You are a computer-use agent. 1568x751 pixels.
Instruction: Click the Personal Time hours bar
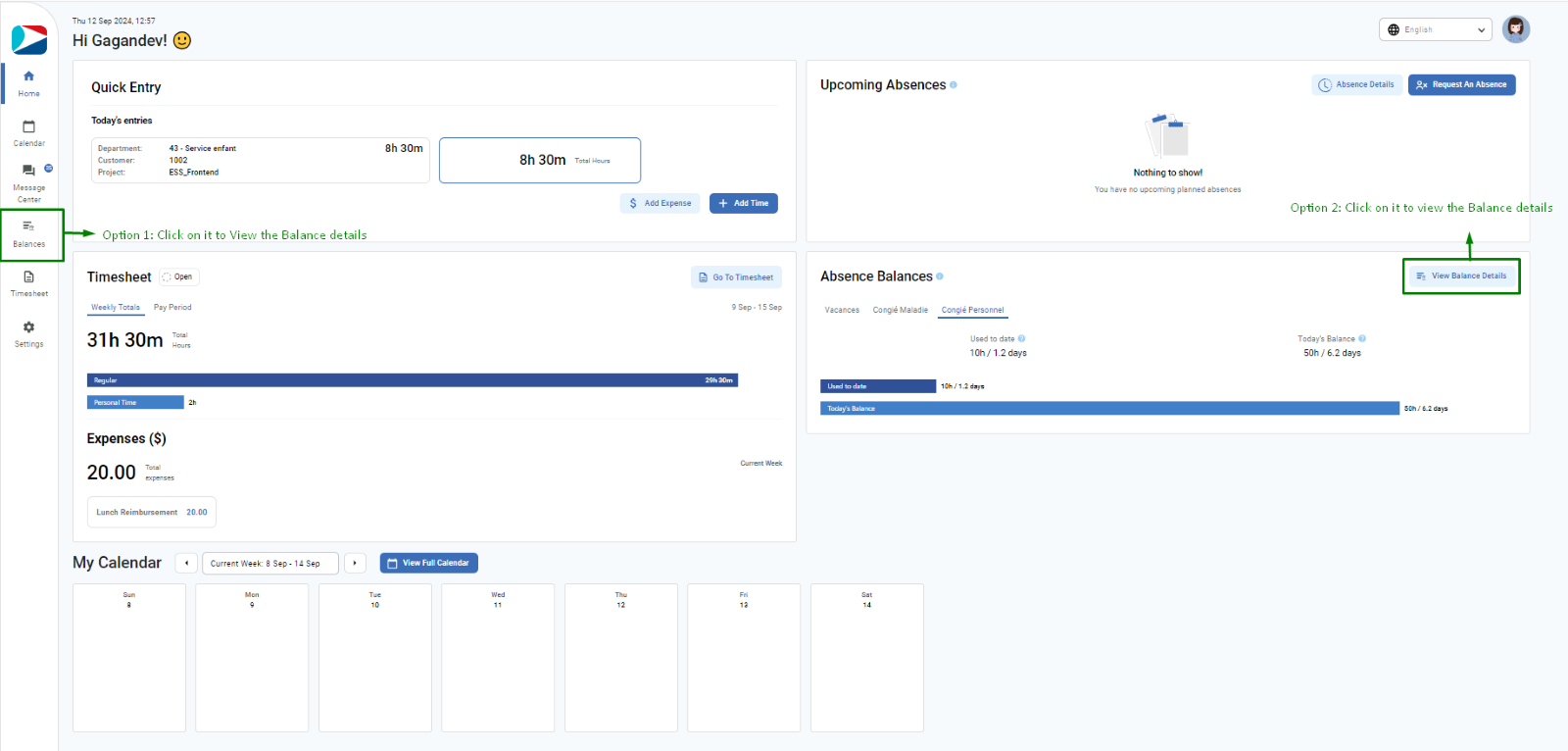coord(135,402)
